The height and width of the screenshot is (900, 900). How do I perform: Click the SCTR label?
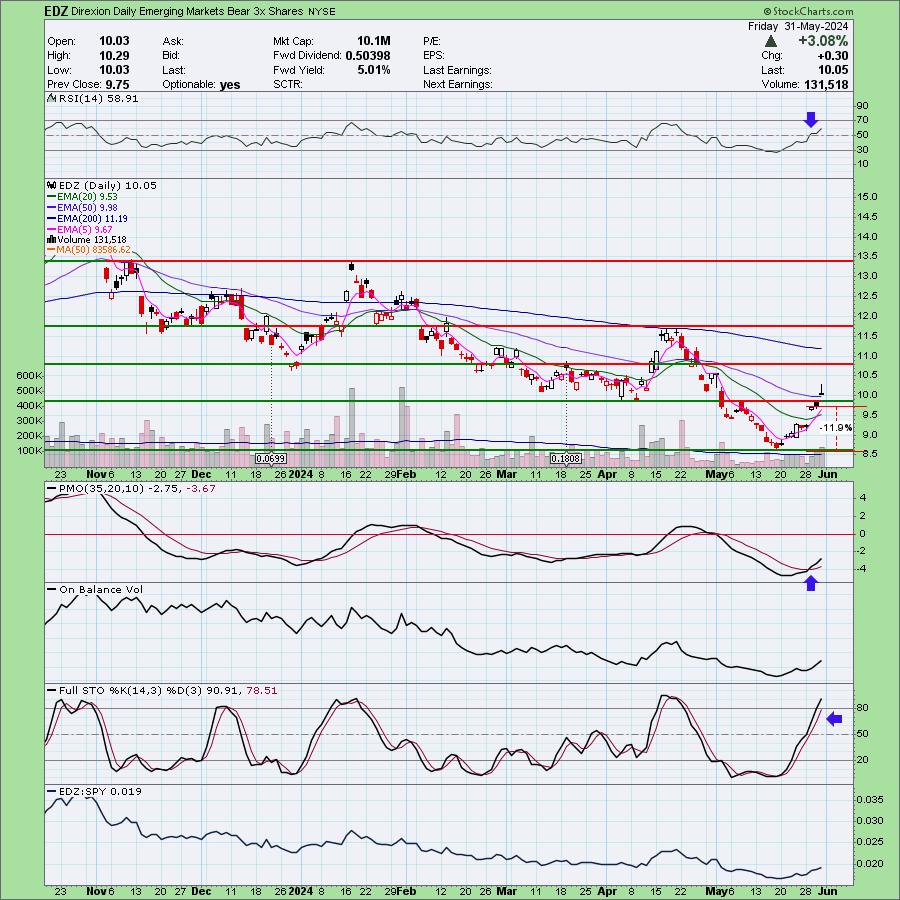289,84
